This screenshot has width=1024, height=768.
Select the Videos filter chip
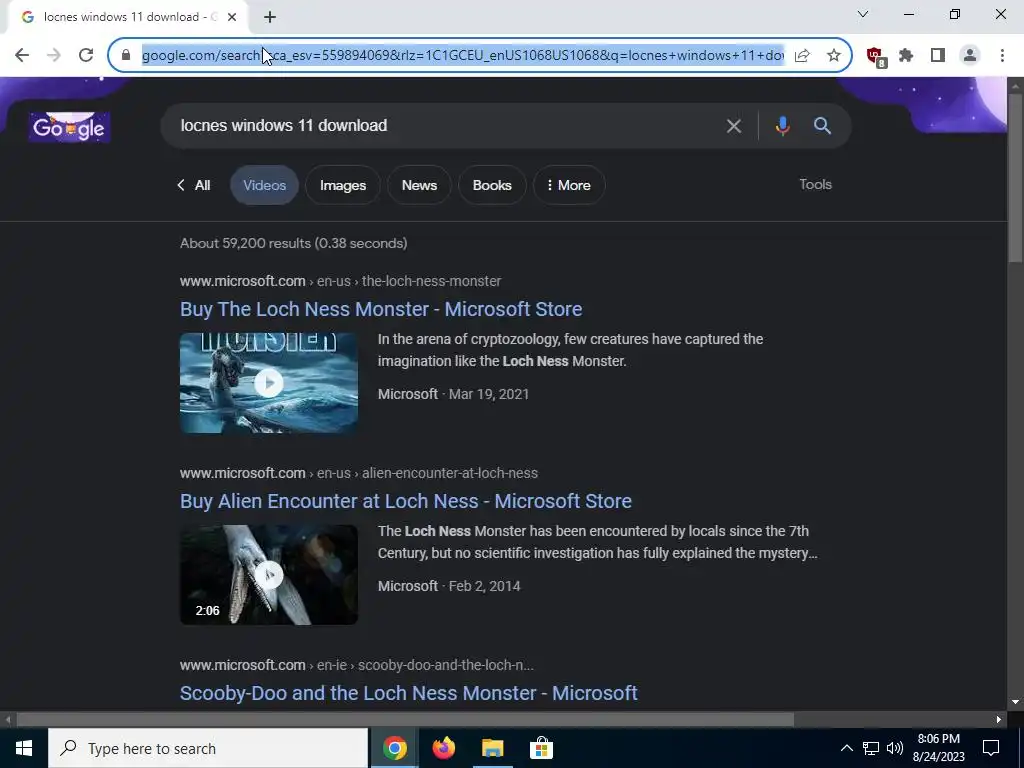(264, 185)
